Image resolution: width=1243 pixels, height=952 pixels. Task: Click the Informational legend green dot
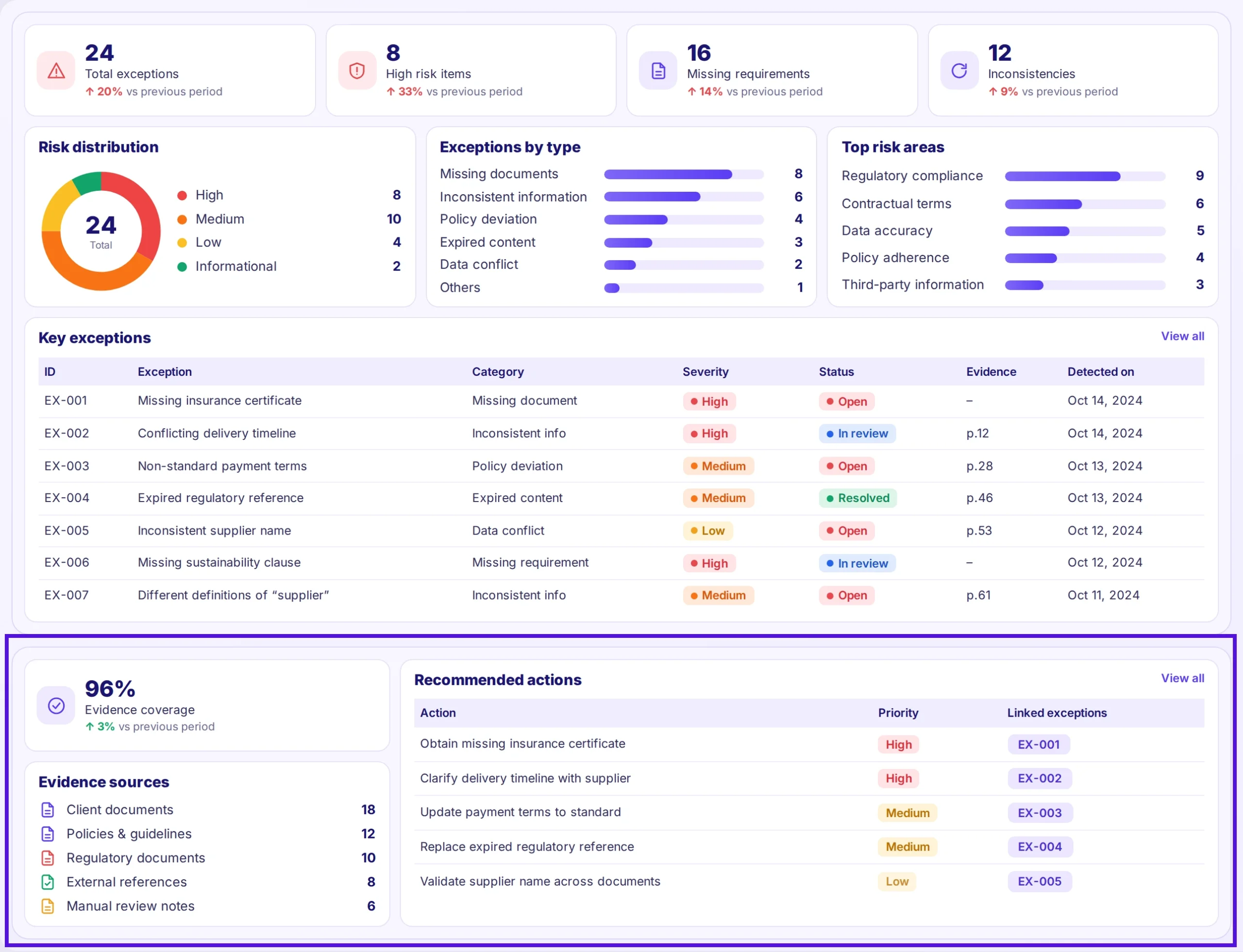coord(182,267)
